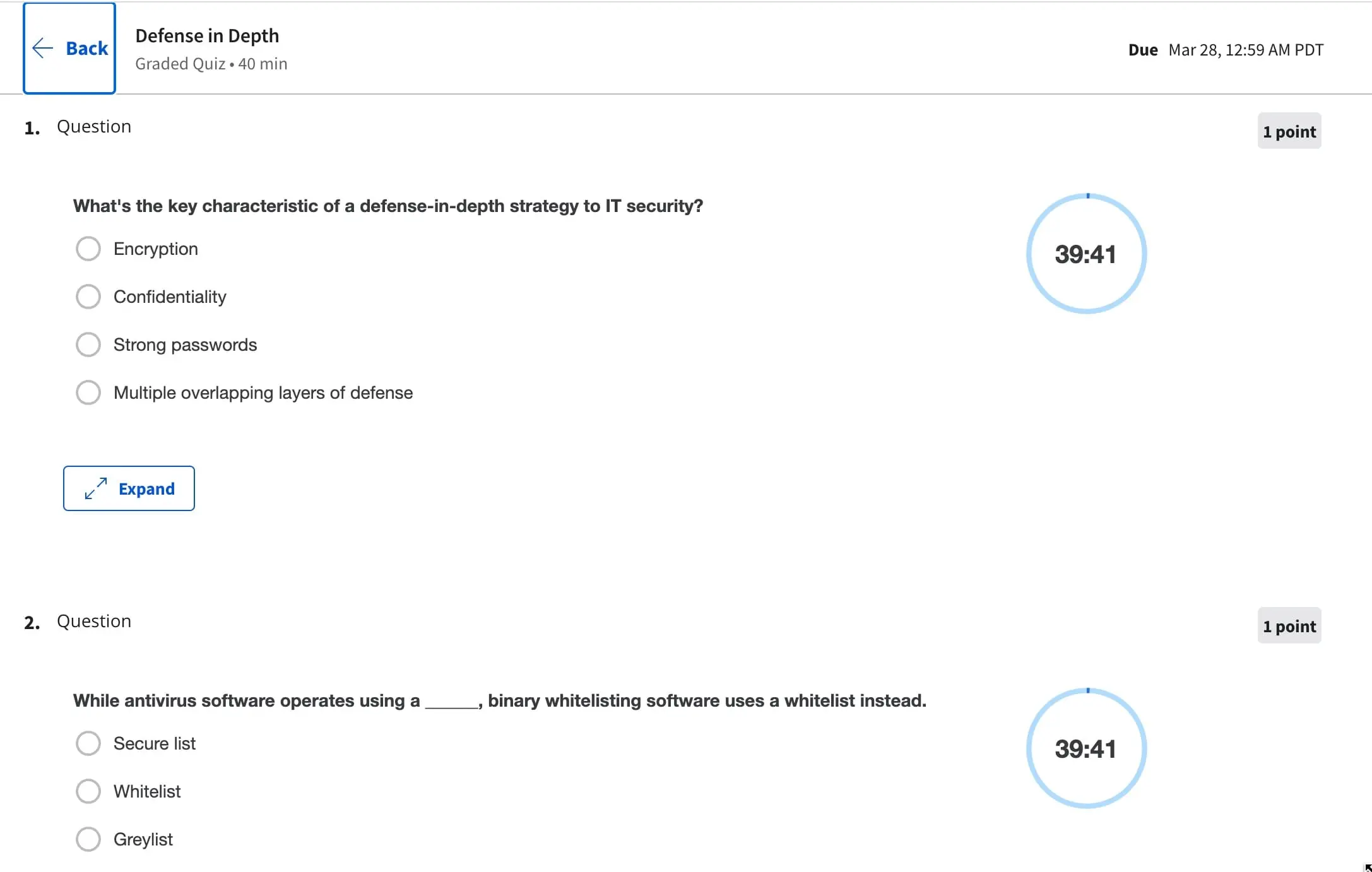Click the 1 point badge for question 2
The width and height of the screenshot is (1372, 872).
1289,626
